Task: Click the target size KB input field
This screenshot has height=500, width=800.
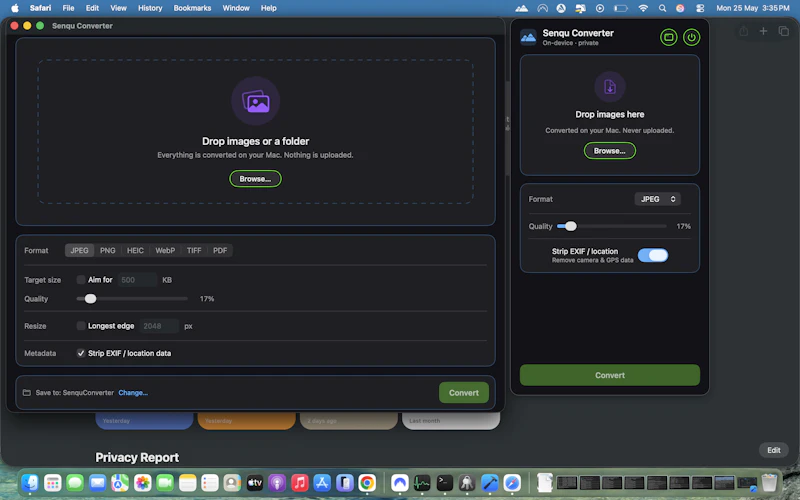Action: click(137, 280)
